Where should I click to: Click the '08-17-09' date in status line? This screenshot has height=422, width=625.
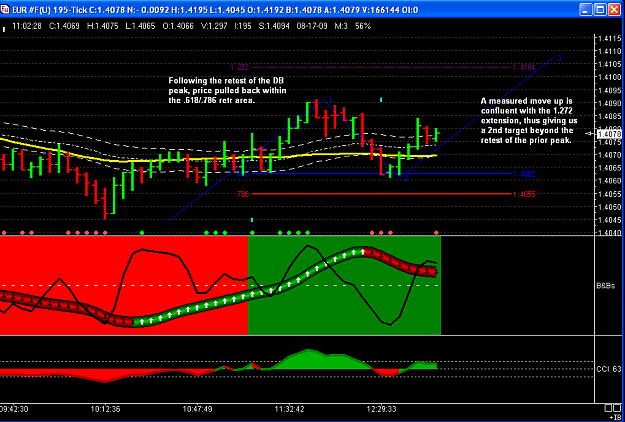(311, 26)
